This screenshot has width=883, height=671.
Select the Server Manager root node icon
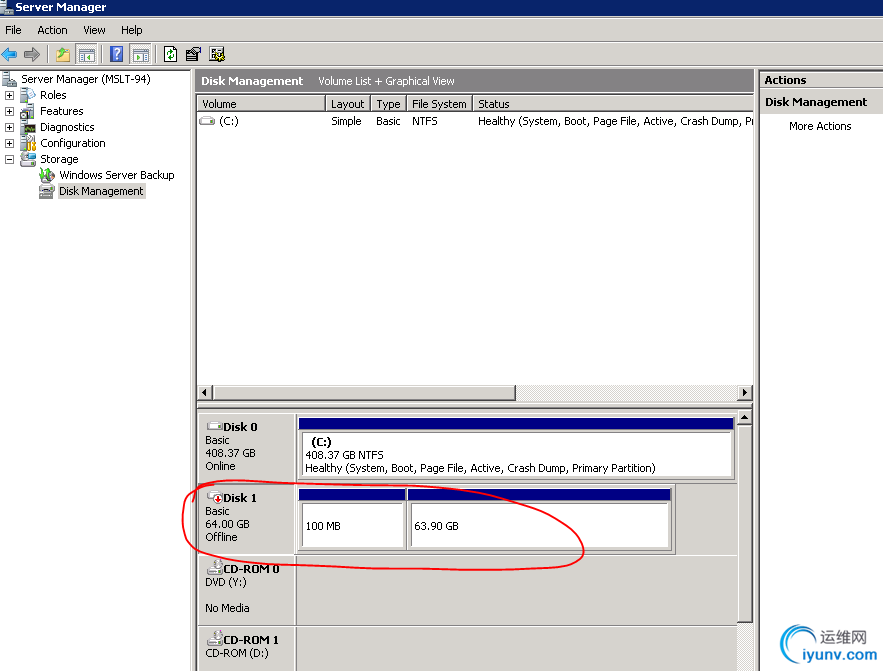point(10,79)
